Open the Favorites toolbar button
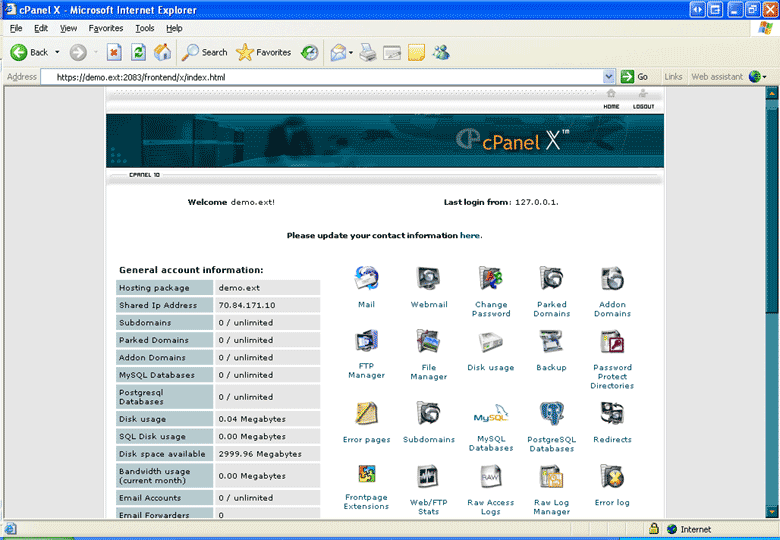The image size is (780, 540). click(264, 52)
